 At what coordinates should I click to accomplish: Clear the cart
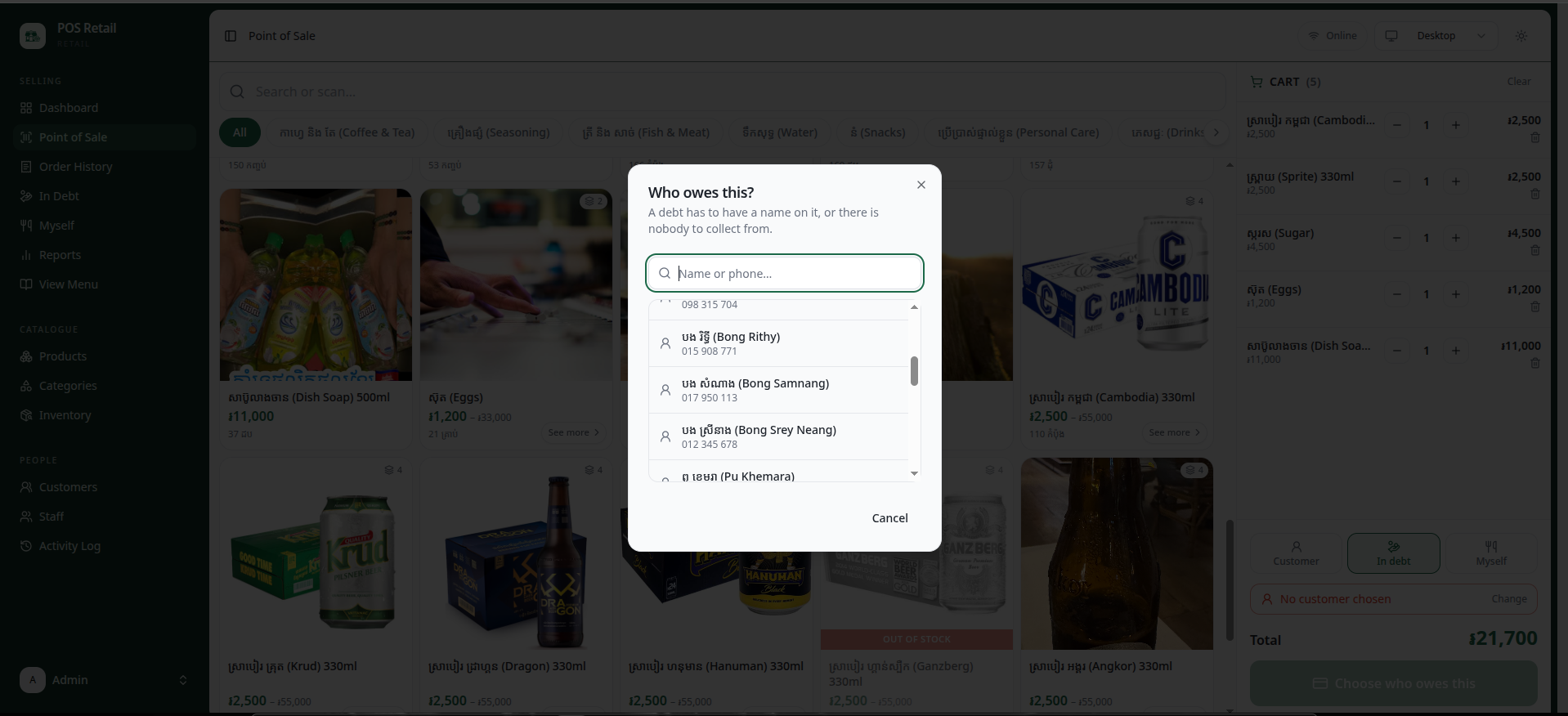click(x=1519, y=82)
